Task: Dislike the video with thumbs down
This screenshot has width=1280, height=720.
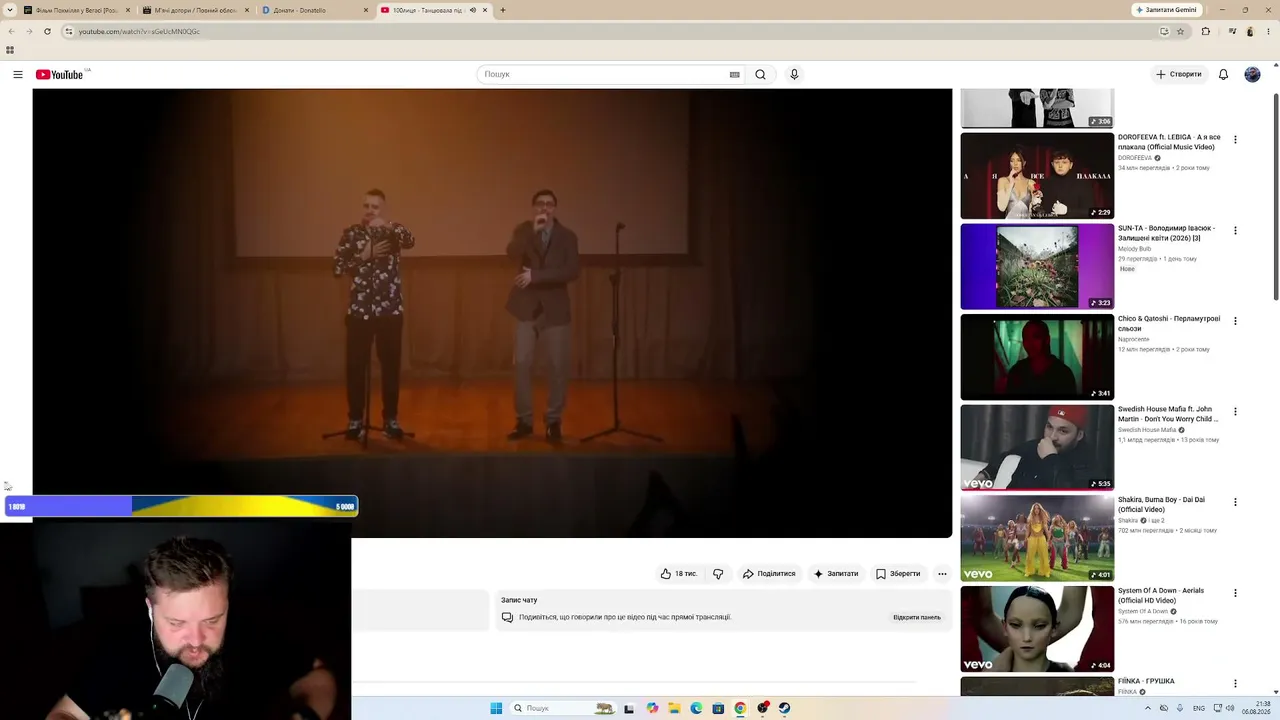Action: click(718, 574)
